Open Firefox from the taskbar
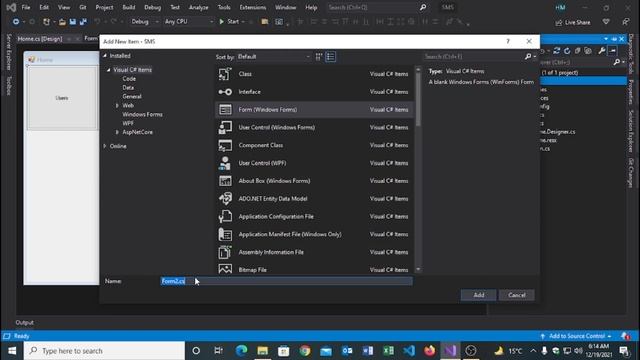This screenshot has width=640, height=360. (429, 351)
